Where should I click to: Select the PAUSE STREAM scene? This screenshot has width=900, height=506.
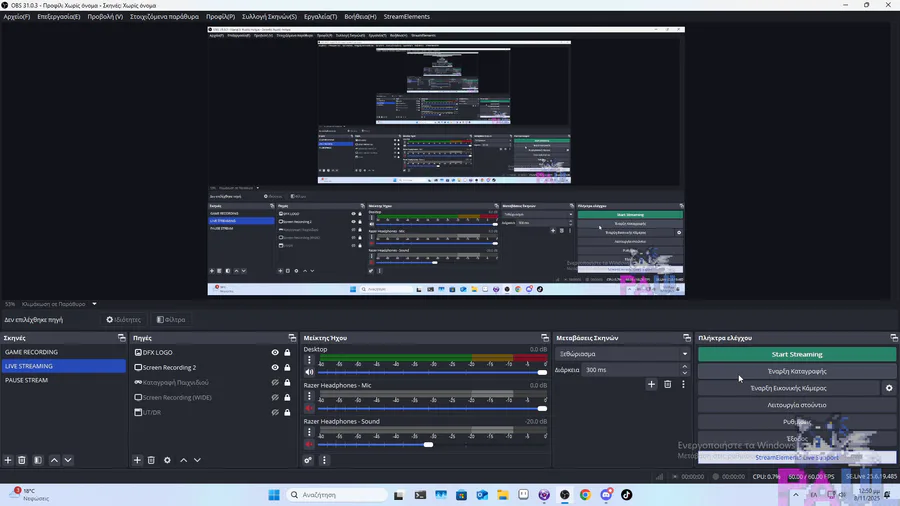(63, 380)
